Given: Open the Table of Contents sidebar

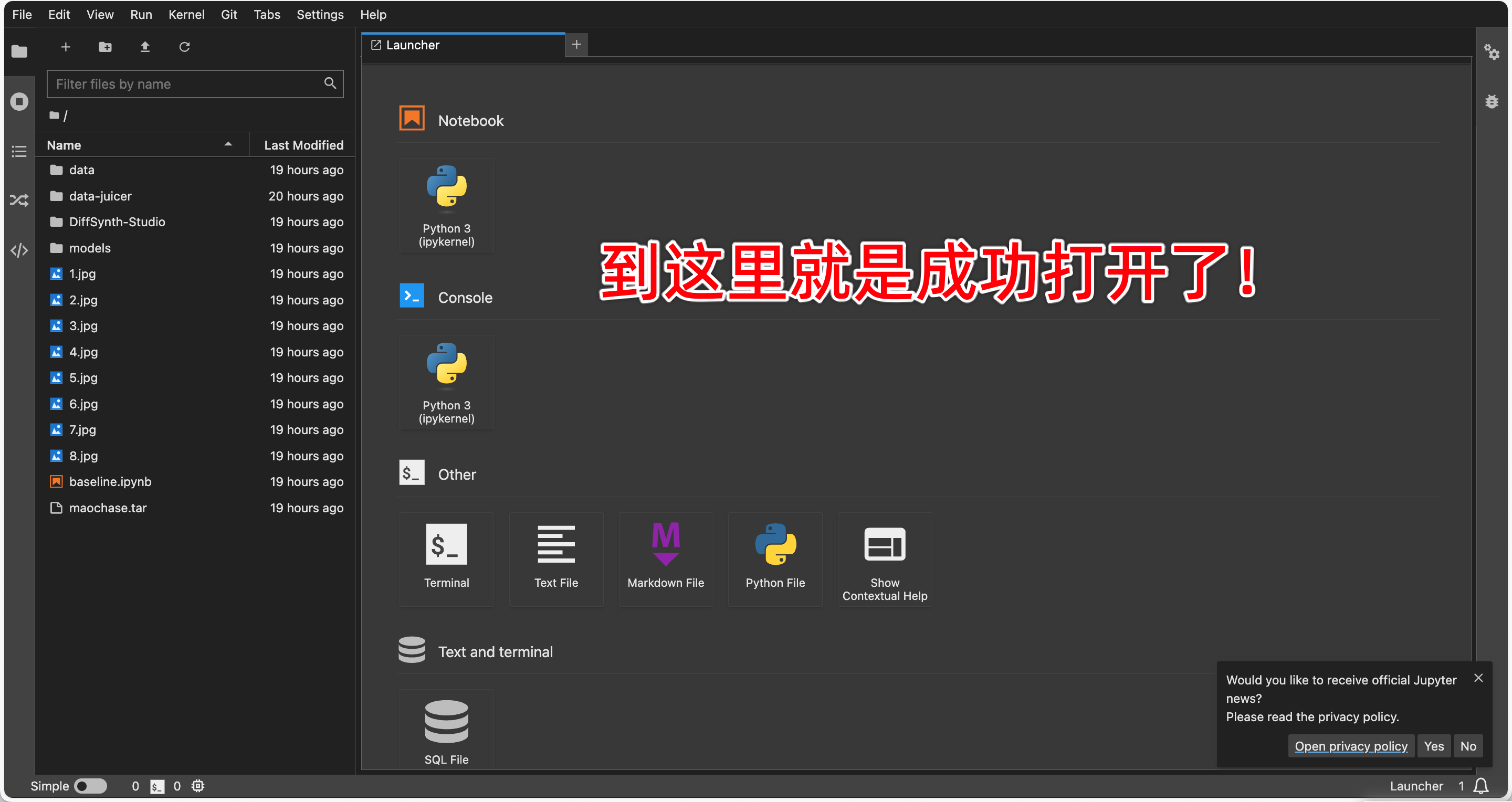Looking at the screenshot, I should (x=19, y=151).
